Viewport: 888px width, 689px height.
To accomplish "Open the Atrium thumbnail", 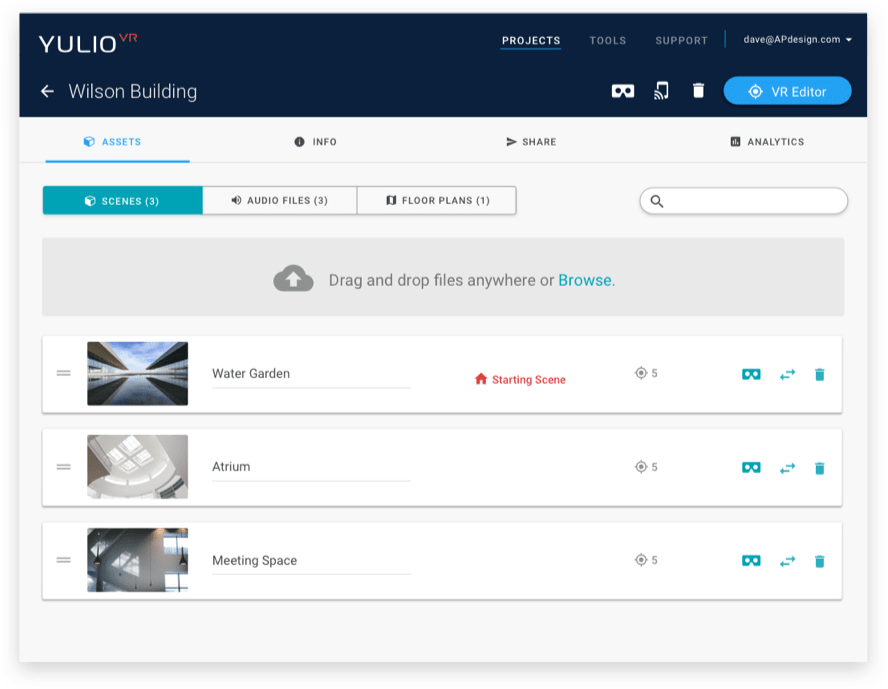I will pos(138,467).
